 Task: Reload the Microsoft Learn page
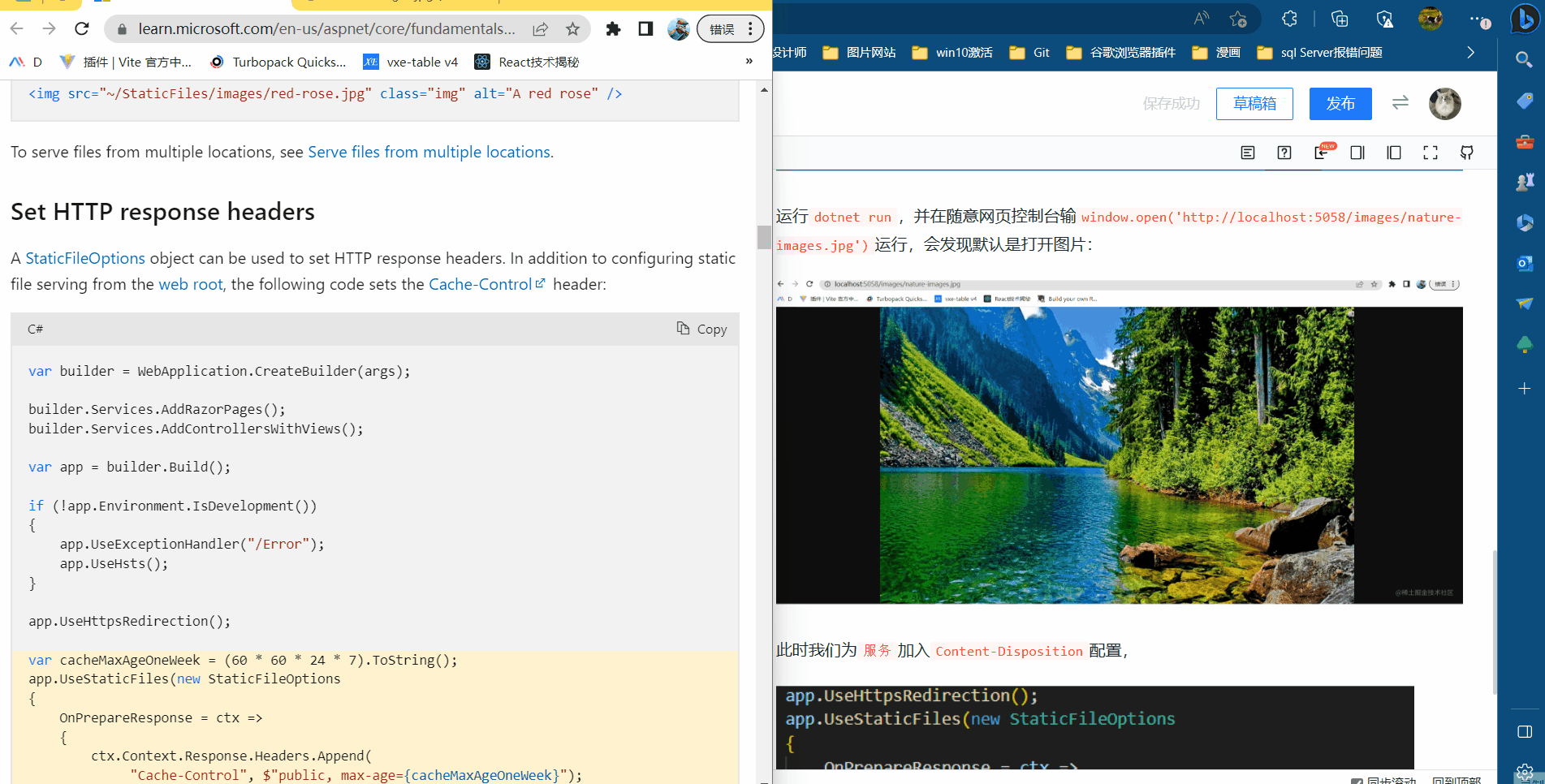click(x=82, y=29)
